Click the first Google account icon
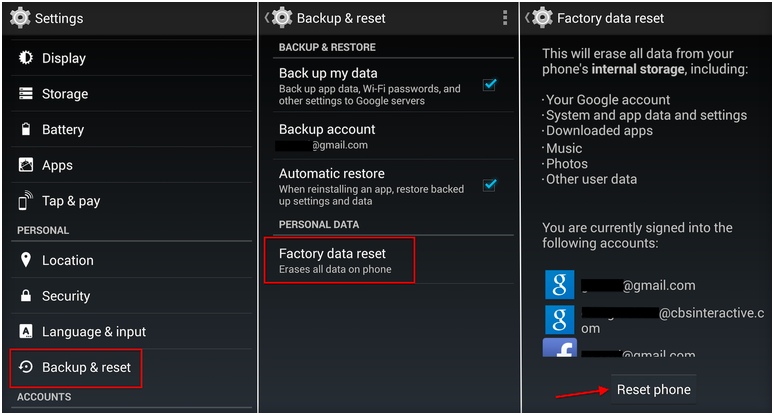This screenshot has height=415, width=774. 559,285
